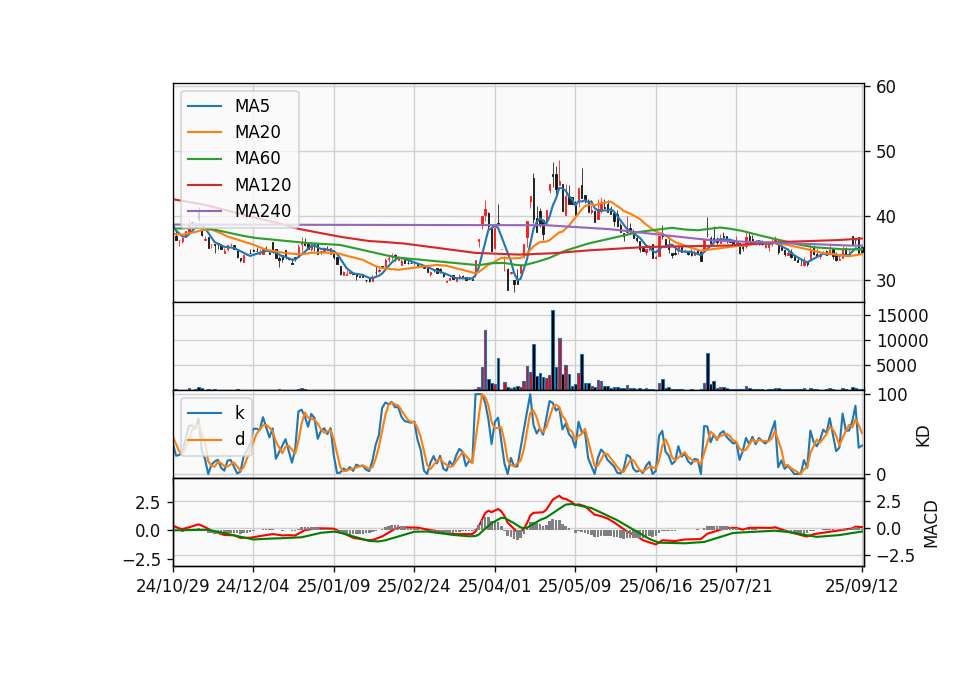The height and width of the screenshot is (690, 960).
Task: Click the purple MA240 legend line sample
Action: click(x=204, y=211)
